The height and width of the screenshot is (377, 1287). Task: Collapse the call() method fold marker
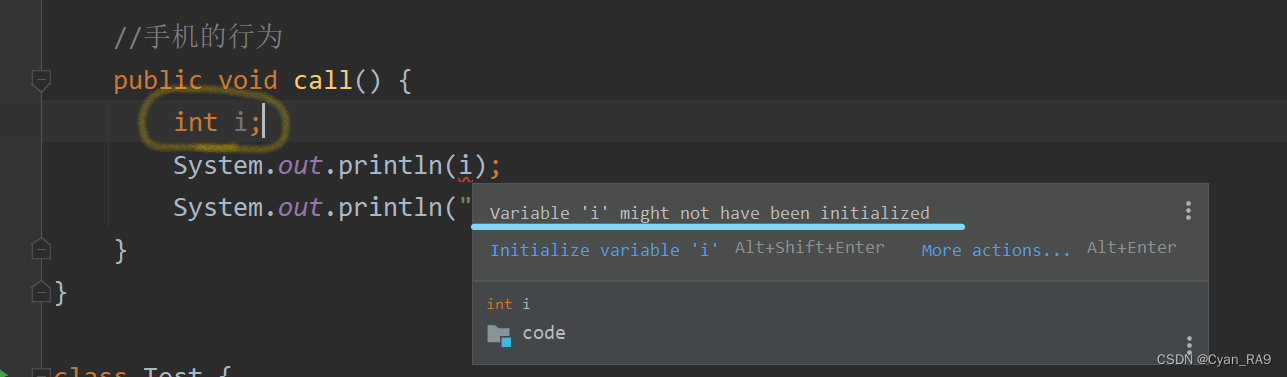point(41,80)
